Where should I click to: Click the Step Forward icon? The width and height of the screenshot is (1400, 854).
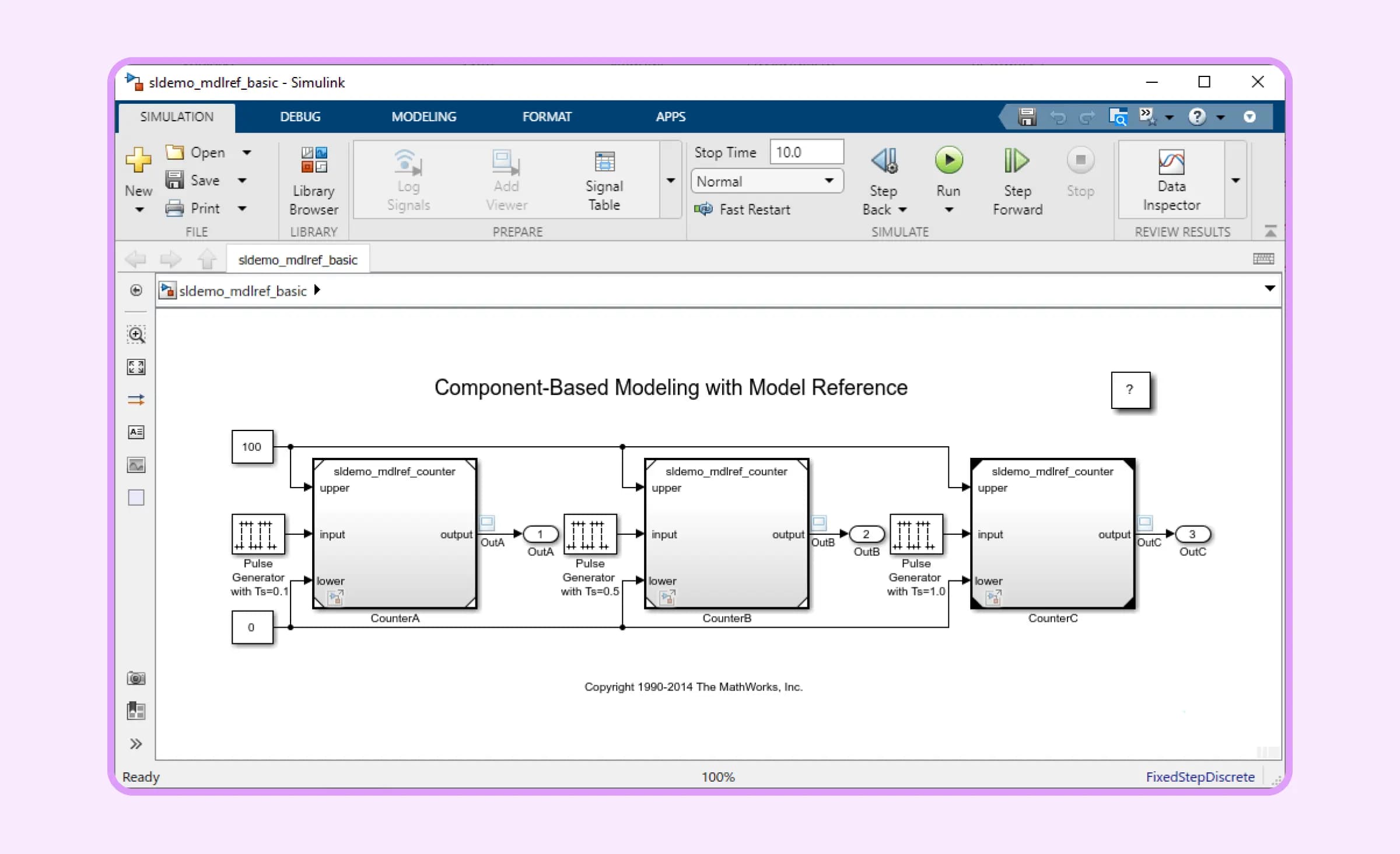click(x=1017, y=161)
